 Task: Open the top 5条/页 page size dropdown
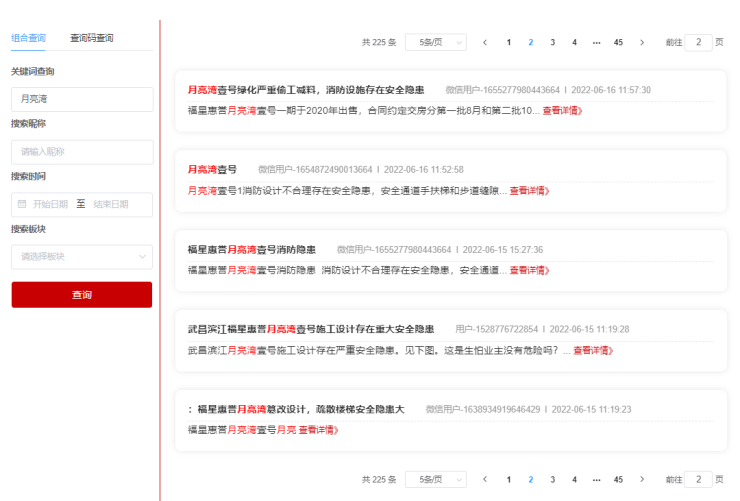[x=435, y=43]
